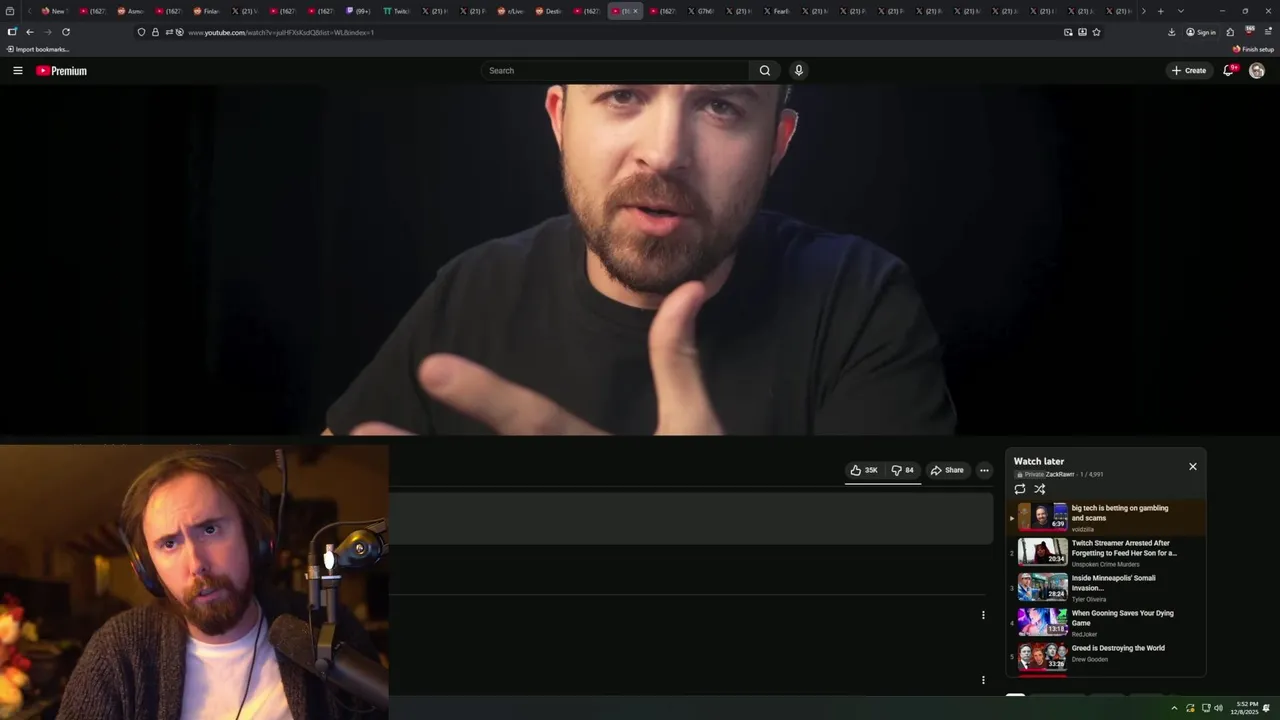
Task: Open 'Twitch Streamer Arrested After Forgetting' video
Action: (1124, 548)
